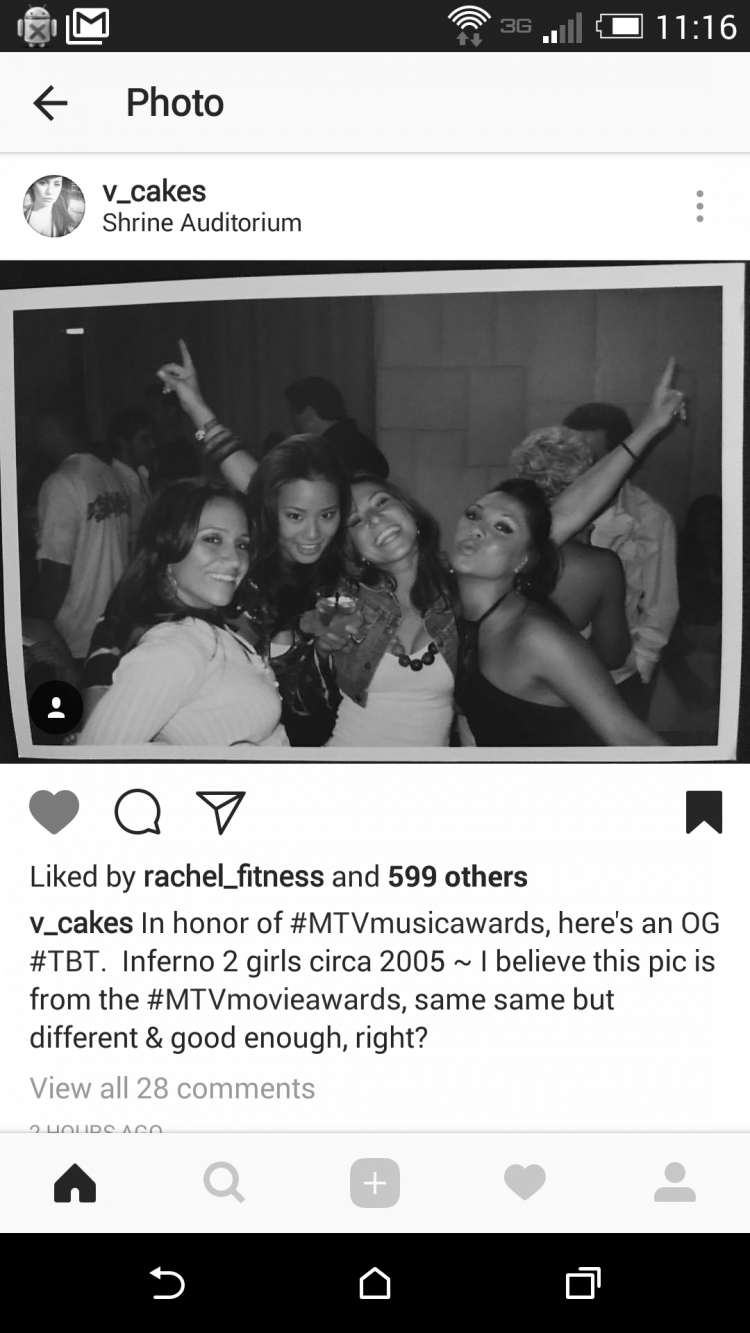Open comments with the speech bubble icon
This screenshot has width=750, height=1333.
[137, 812]
